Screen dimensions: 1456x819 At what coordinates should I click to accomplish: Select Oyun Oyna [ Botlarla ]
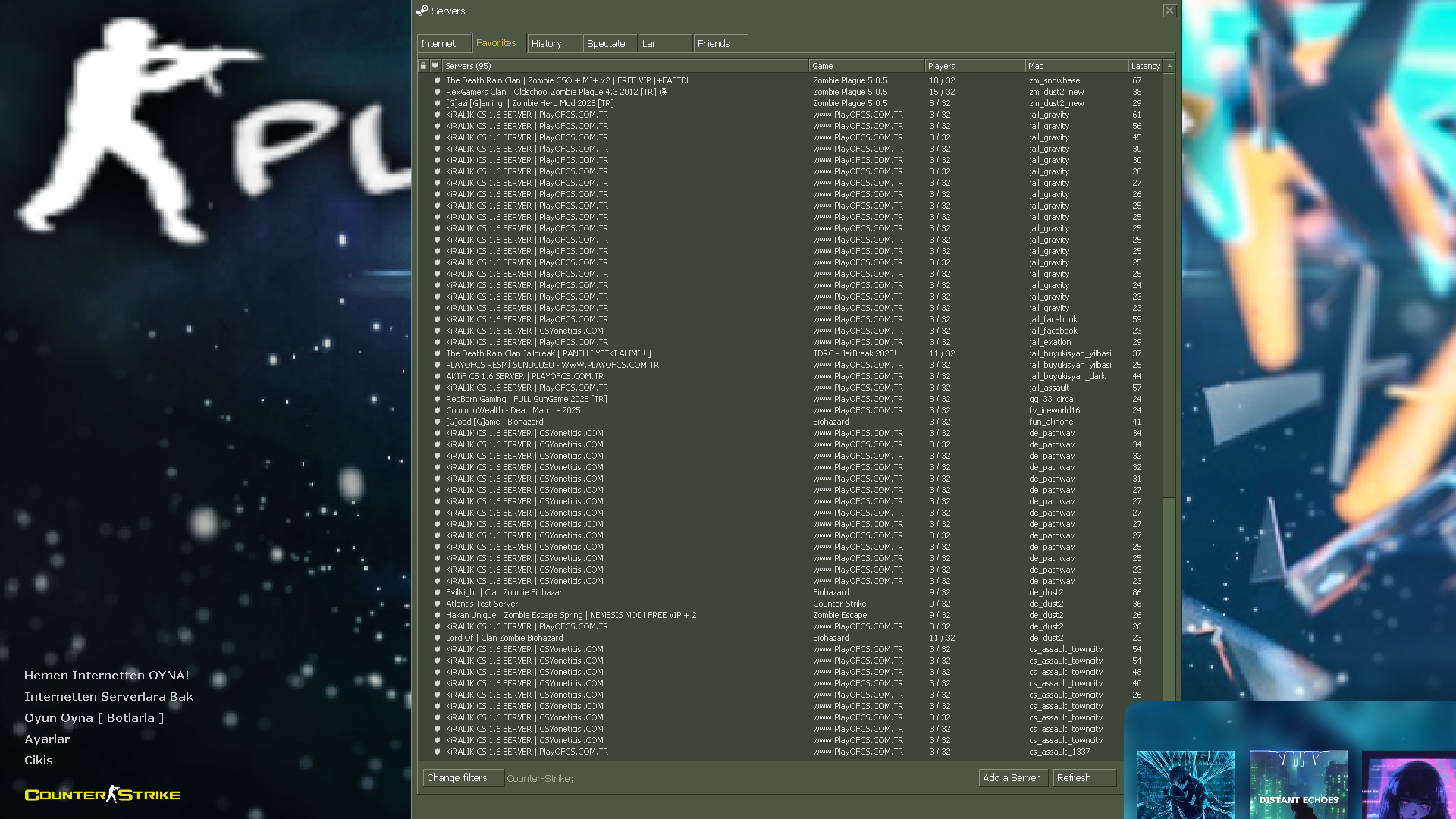(x=94, y=718)
